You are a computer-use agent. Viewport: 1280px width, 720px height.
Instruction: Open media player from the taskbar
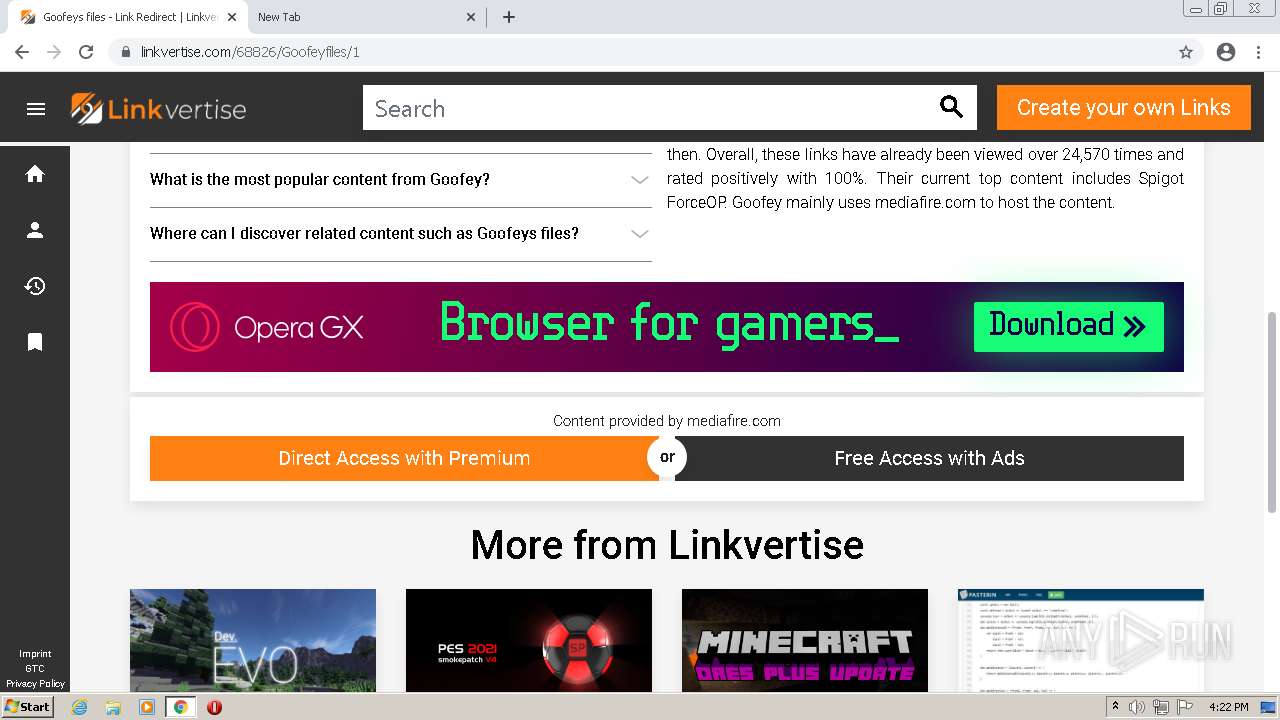147,707
